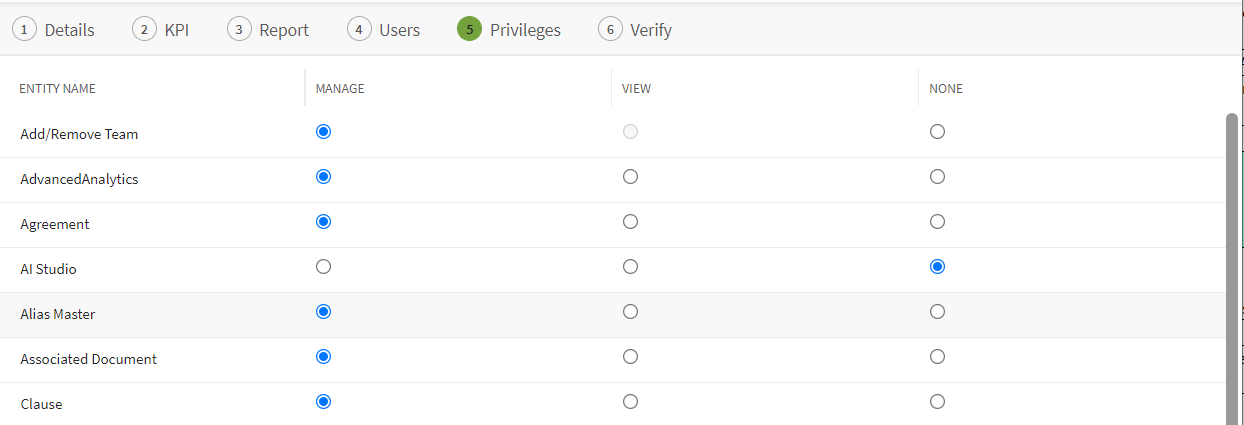Set Clause privilege to None
Screen dimensions: 1244x425
click(x=937, y=402)
